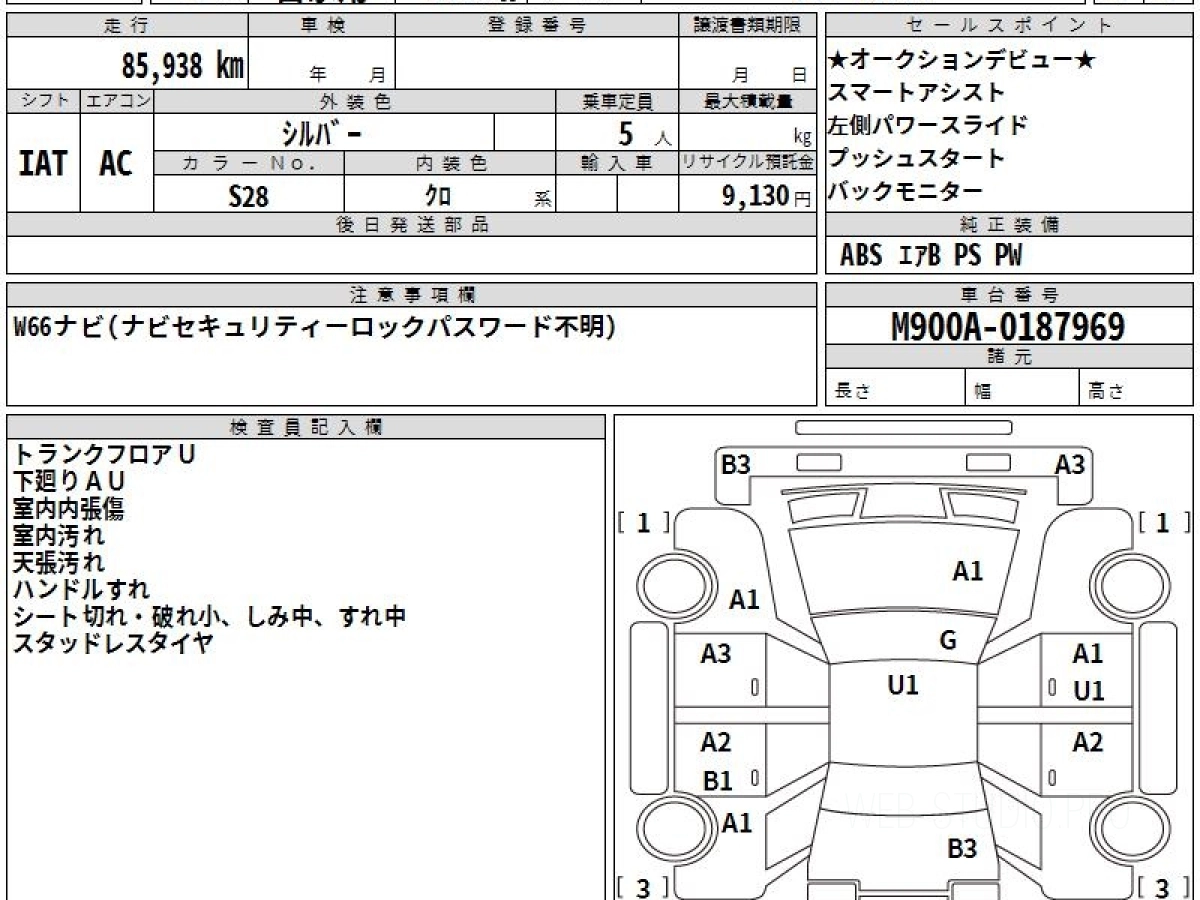Select the 車台番号 header
The width and height of the screenshot is (1200, 900).
click(1009, 295)
